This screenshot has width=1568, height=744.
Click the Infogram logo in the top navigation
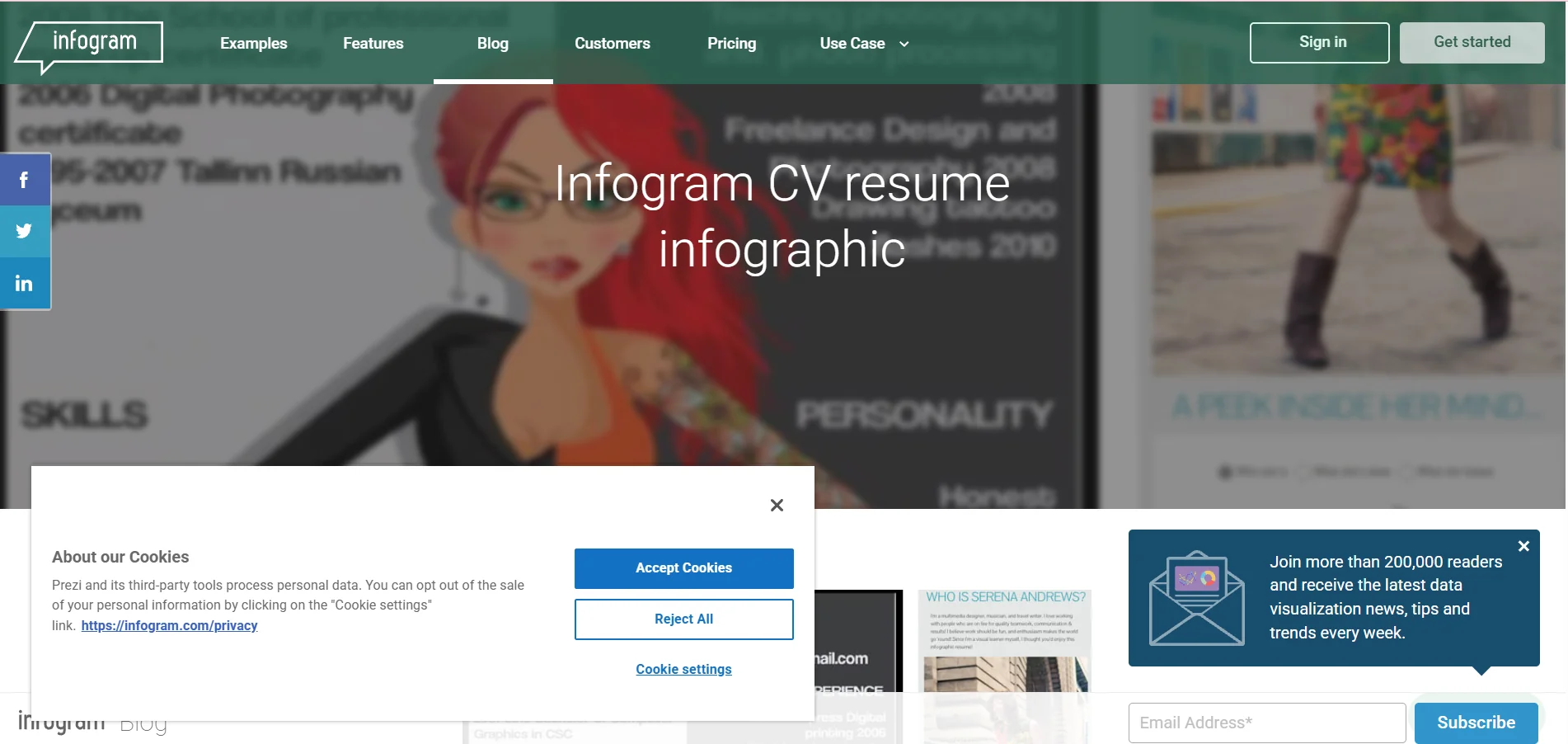[88, 41]
